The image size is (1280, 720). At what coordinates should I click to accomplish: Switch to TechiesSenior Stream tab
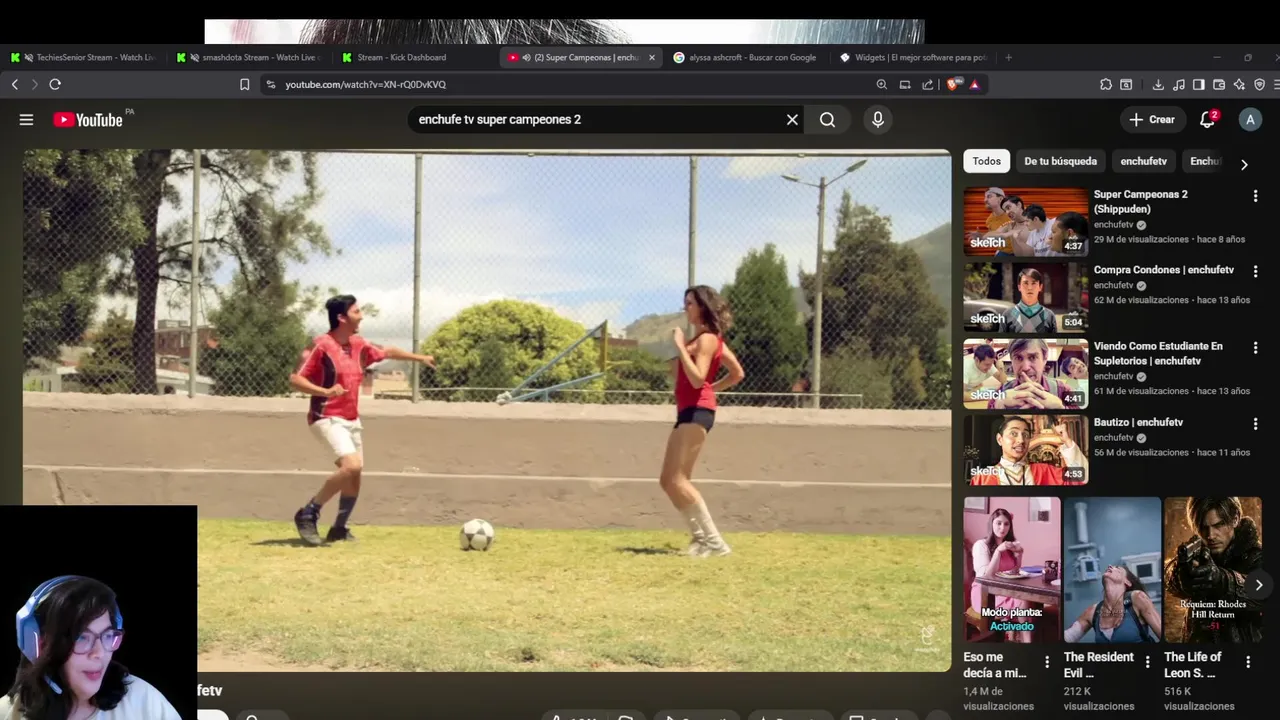click(85, 58)
